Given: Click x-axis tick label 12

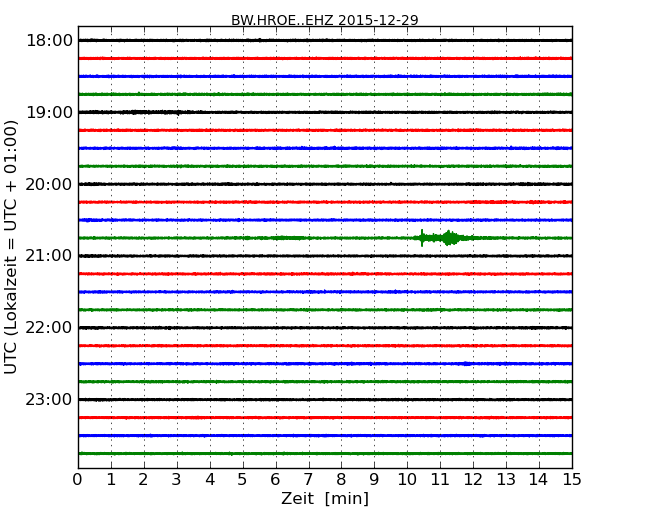Looking at the screenshot, I should tap(473, 479).
